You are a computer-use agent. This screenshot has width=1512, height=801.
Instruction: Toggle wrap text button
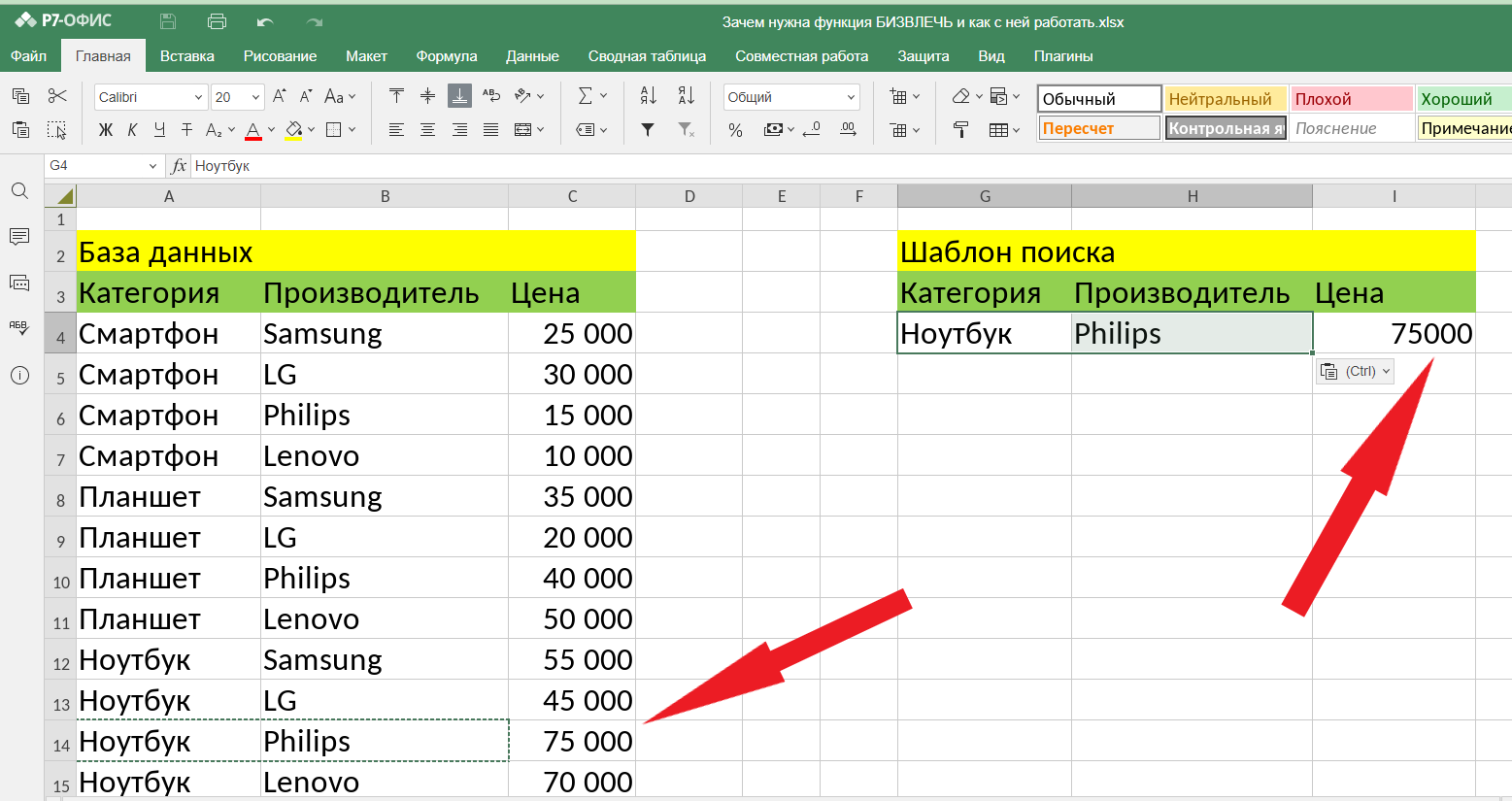pyautogui.click(x=491, y=96)
